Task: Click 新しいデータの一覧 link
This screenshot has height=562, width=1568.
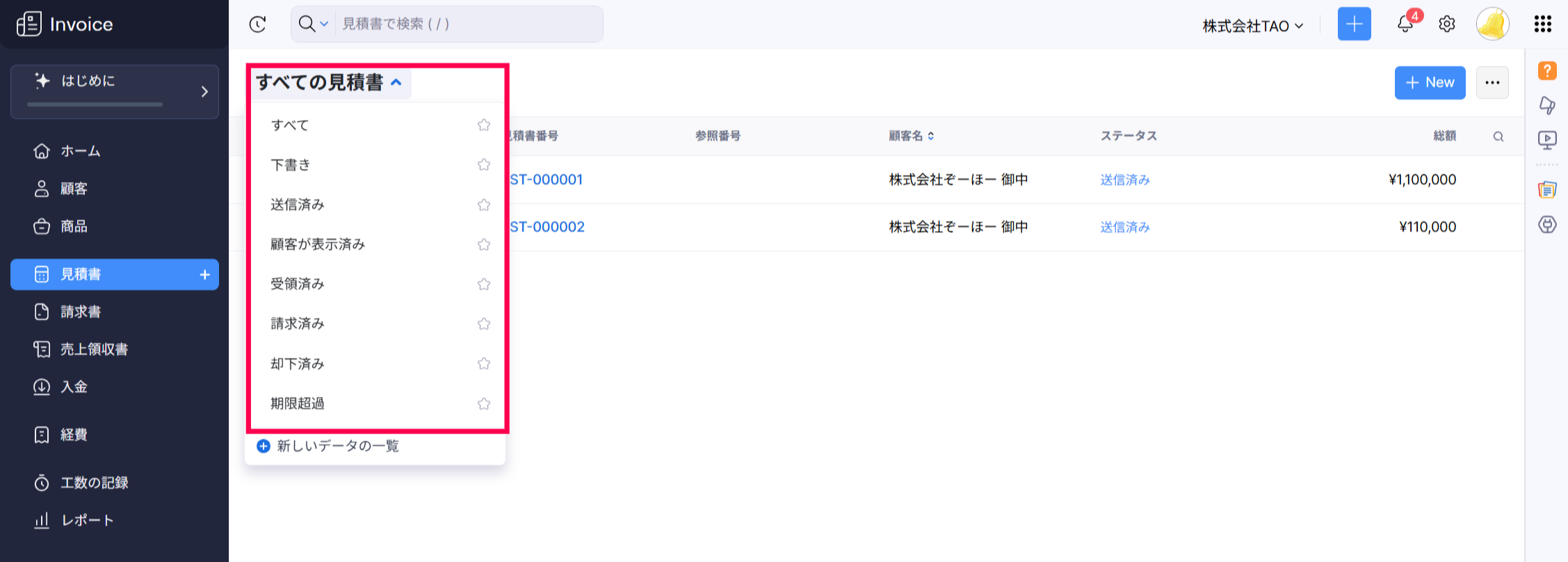Action: click(x=337, y=446)
